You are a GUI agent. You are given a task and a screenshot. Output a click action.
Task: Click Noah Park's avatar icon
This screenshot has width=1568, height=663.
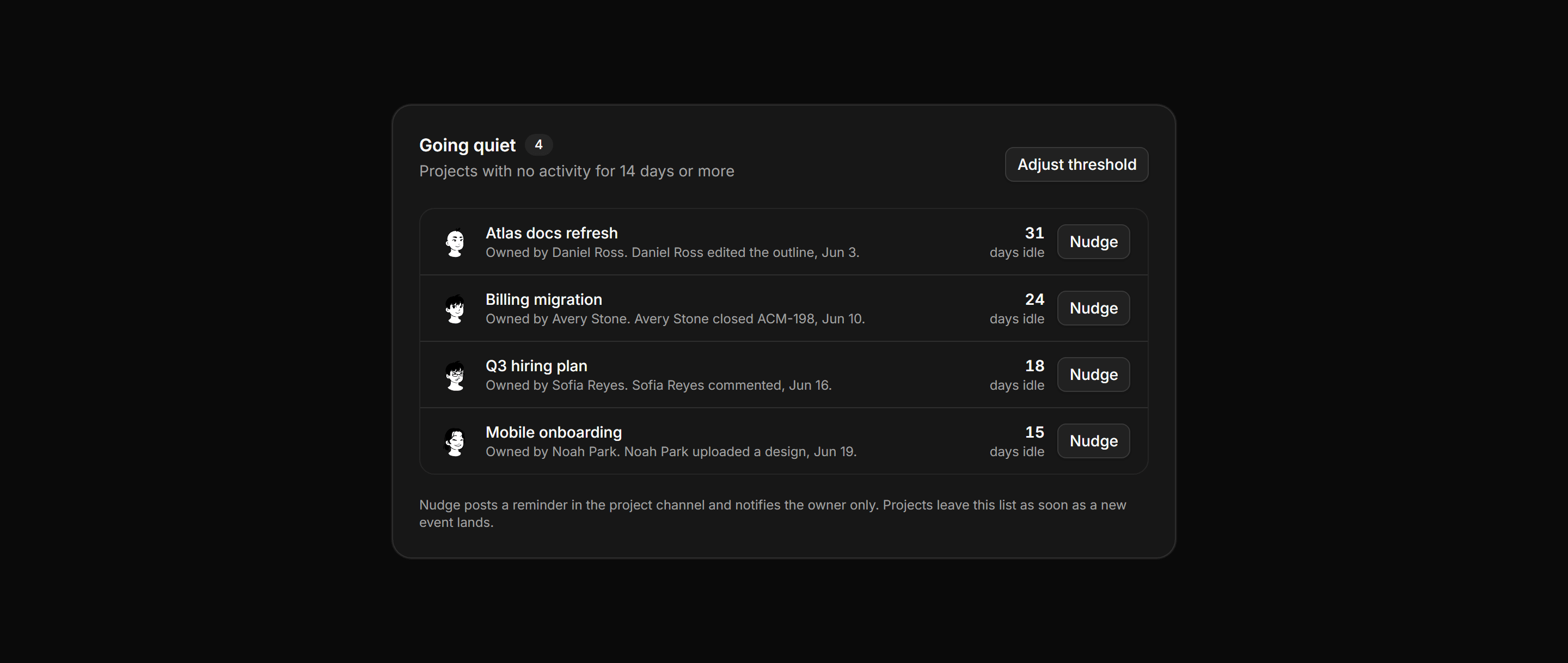(x=455, y=441)
